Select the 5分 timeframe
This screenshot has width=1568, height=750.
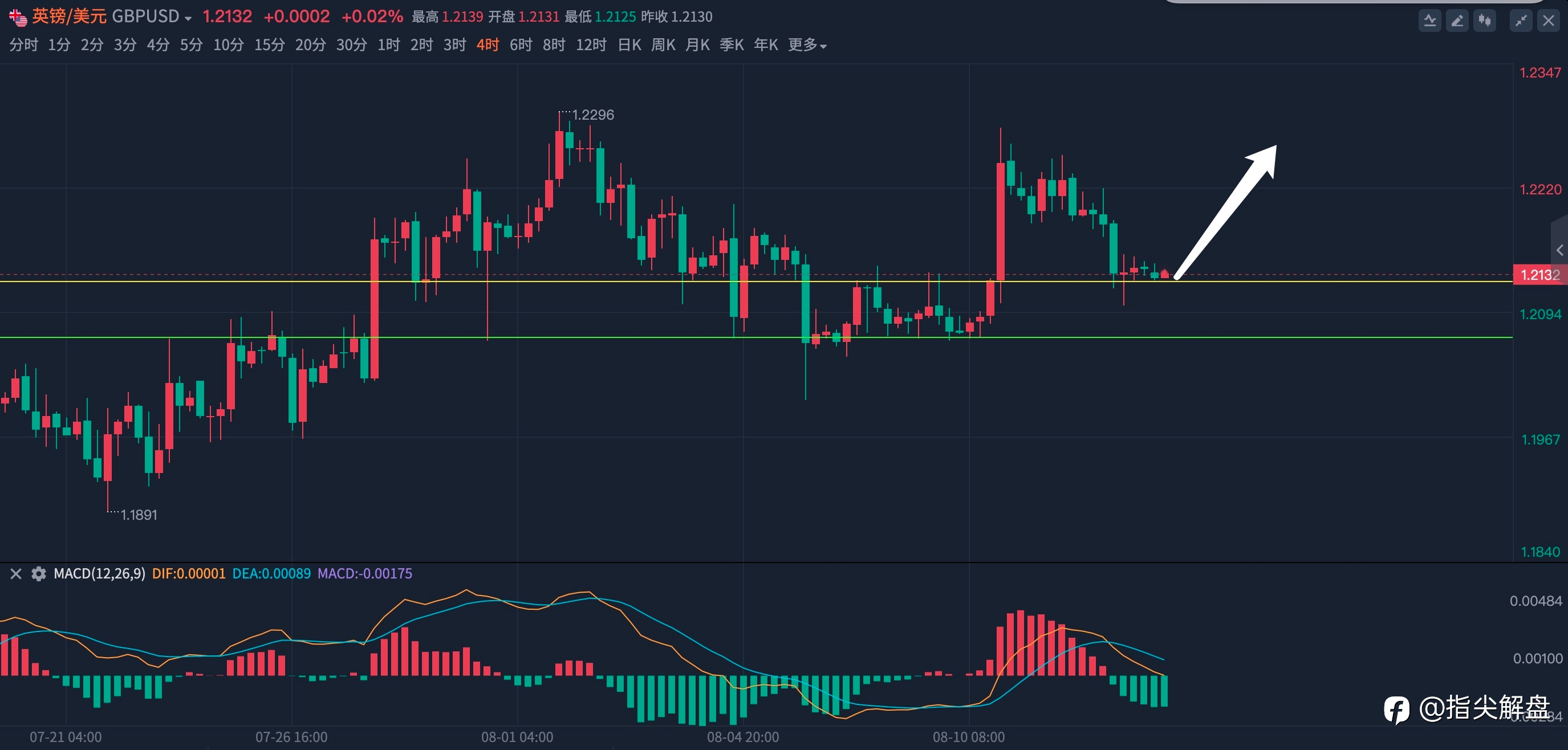click(x=191, y=45)
